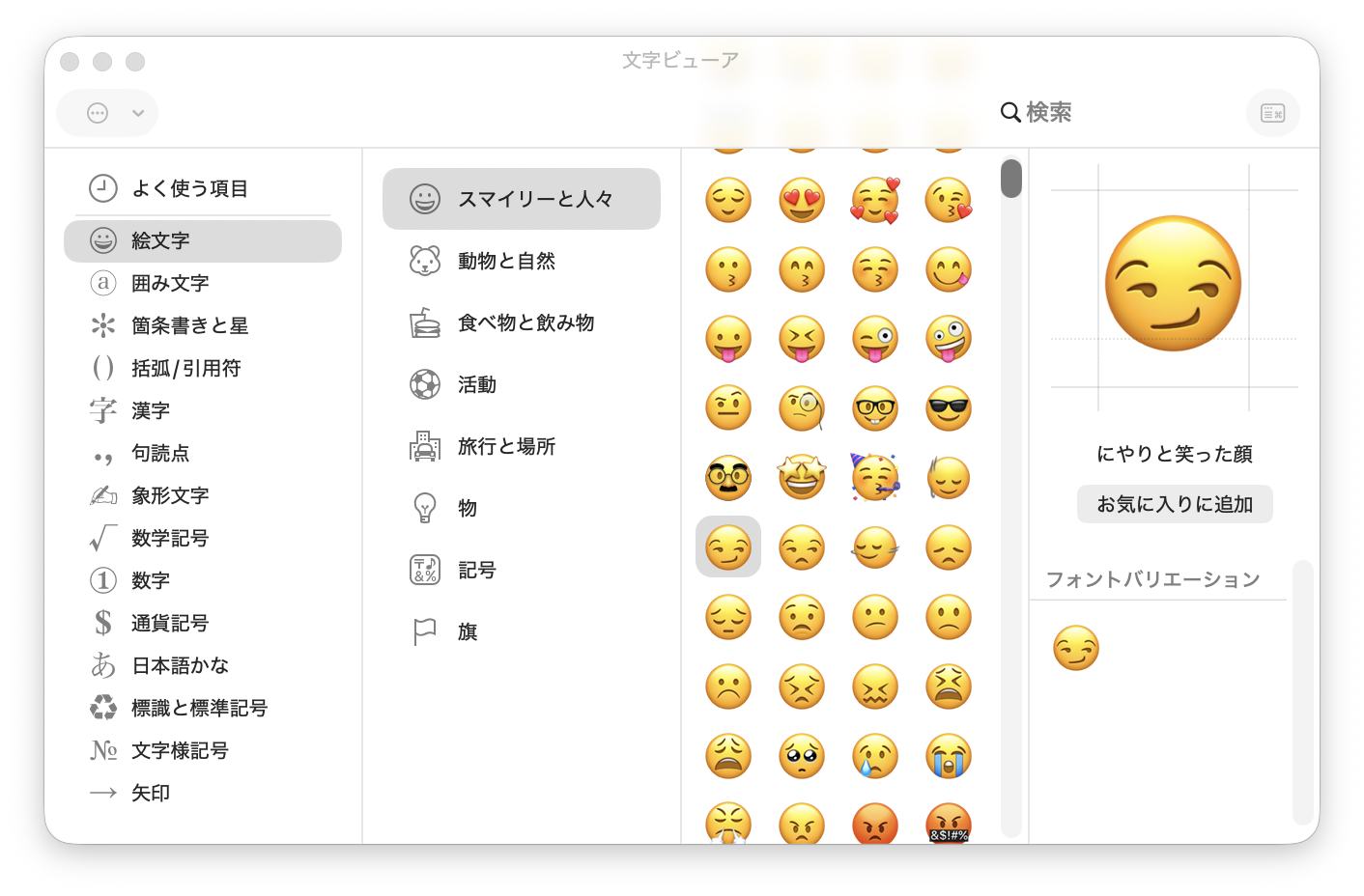Pick the loudly crying face emoji
Viewport: 1364px width, 896px height.
click(x=949, y=756)
